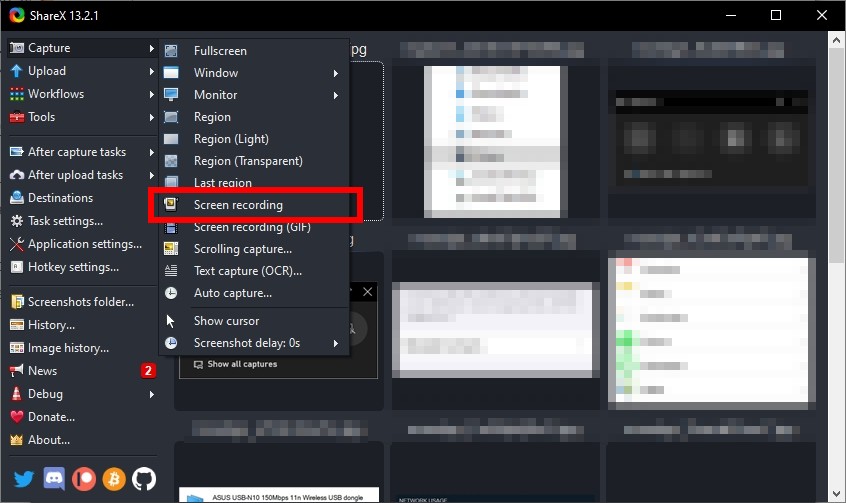846x503 pixels.
Task: Click the Capture camera icon in sidebar
Action: click(17, 48)
